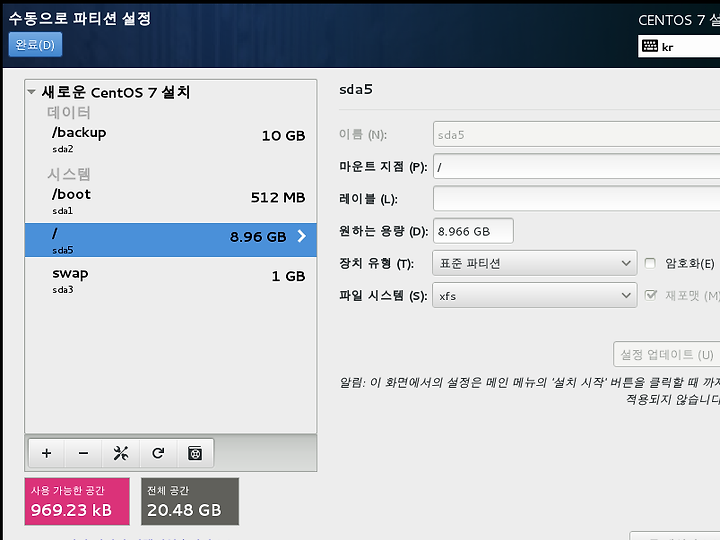Click the 레이블 label input field
The width and height of the screenshot is (720, 540).
click(577, 199)
